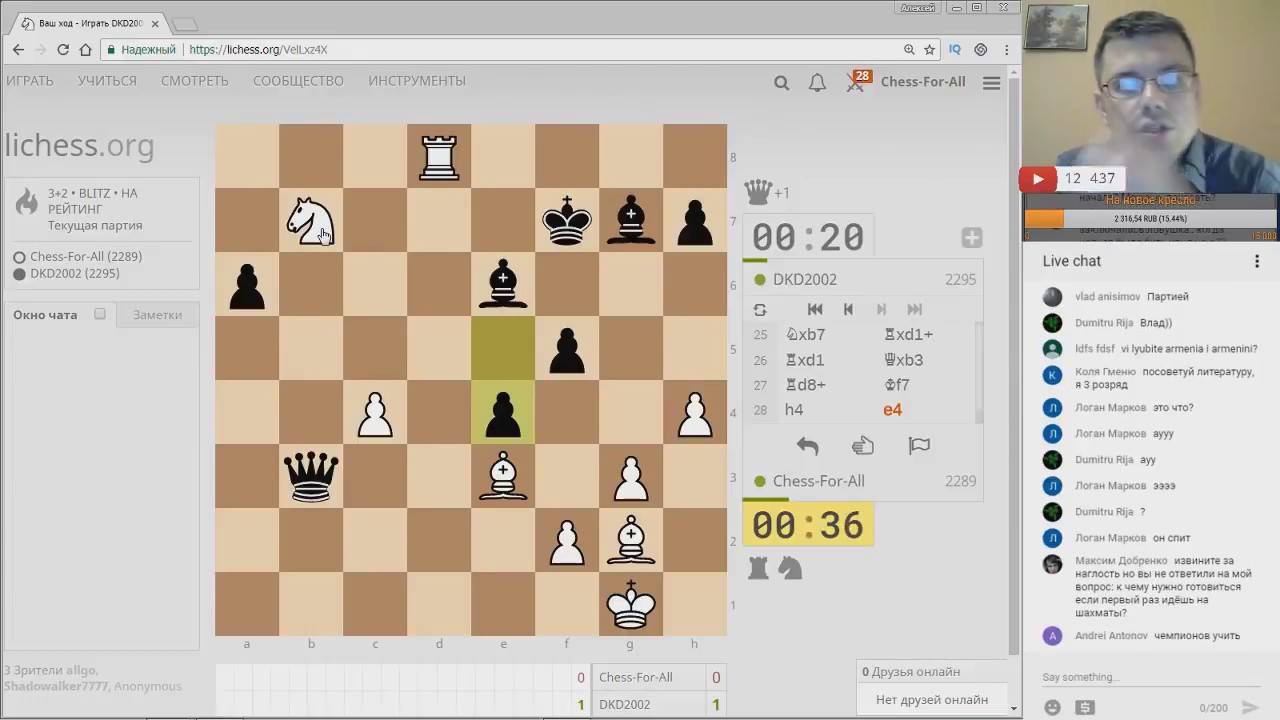This screenshot has width=1280, height=720.
Task: Open the ИГРАТЬ menu
Action: click(x=30, y=81)
